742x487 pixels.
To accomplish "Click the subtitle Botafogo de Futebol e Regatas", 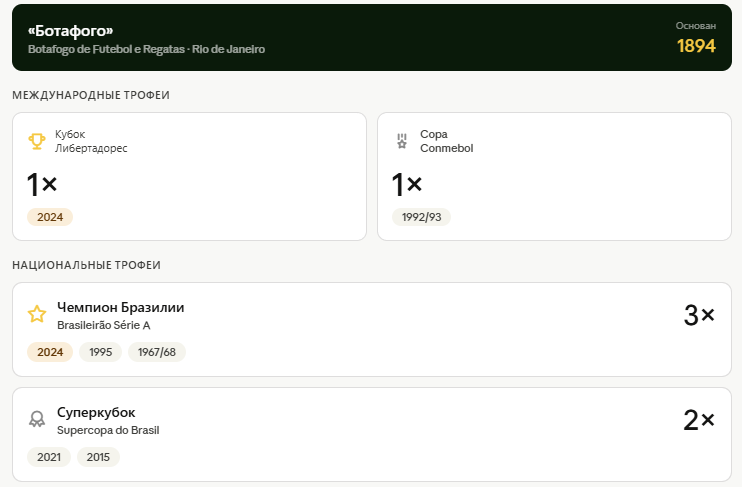I will point(106,49).
